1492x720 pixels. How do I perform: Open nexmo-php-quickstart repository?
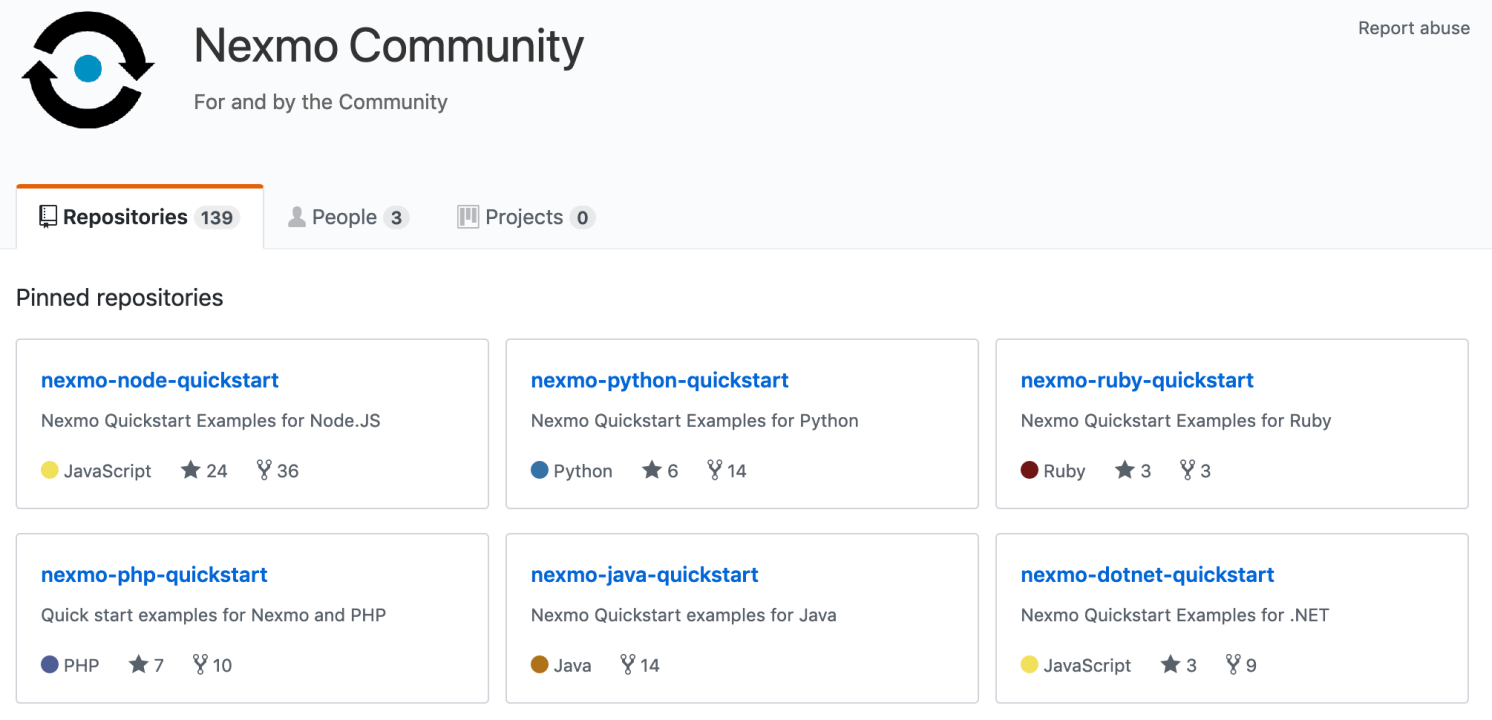tap(154, 575)
